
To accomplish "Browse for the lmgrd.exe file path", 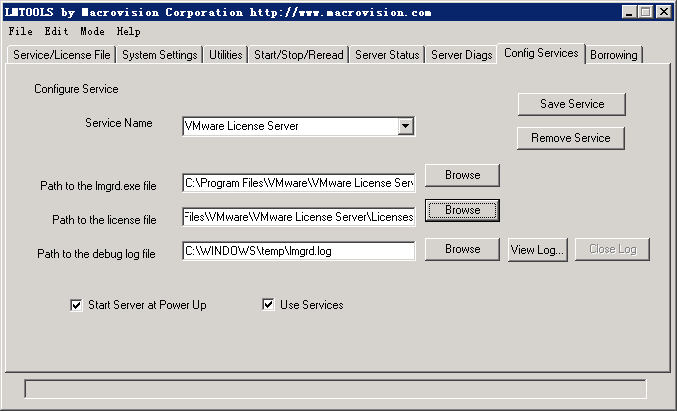I will (x=462, y=175).
